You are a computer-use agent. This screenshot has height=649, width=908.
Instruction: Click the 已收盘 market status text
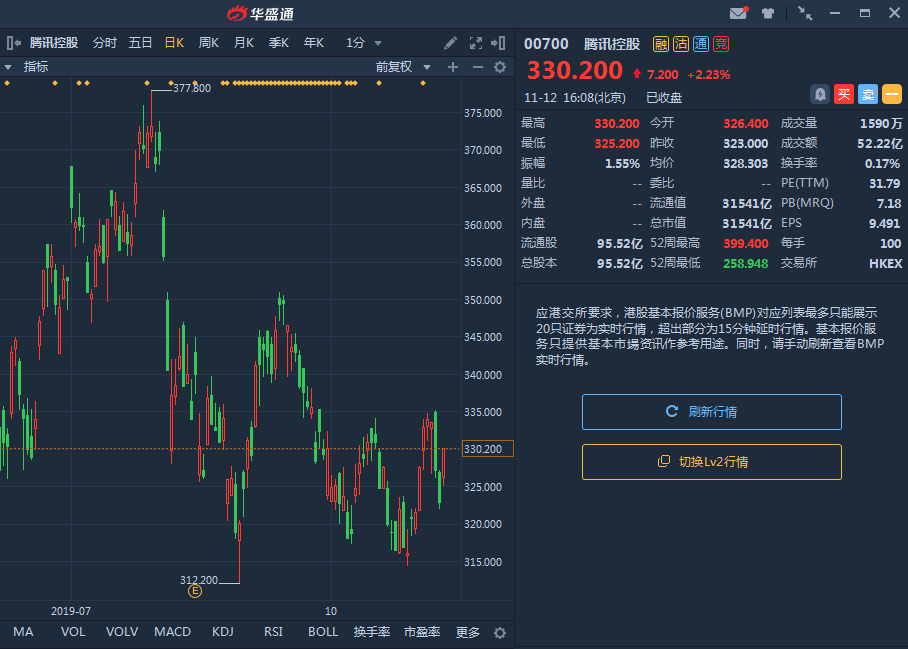coord(664,98)
